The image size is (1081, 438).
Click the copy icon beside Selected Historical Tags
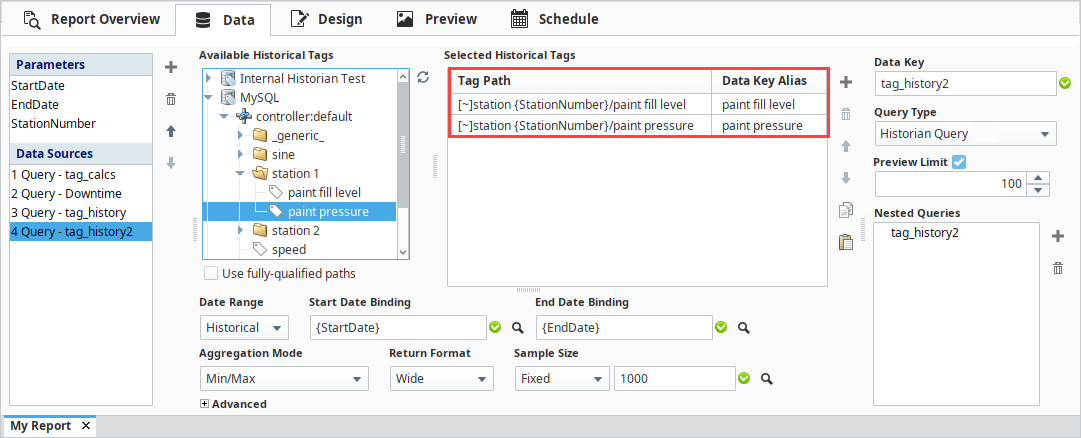[x=845, y=210]
